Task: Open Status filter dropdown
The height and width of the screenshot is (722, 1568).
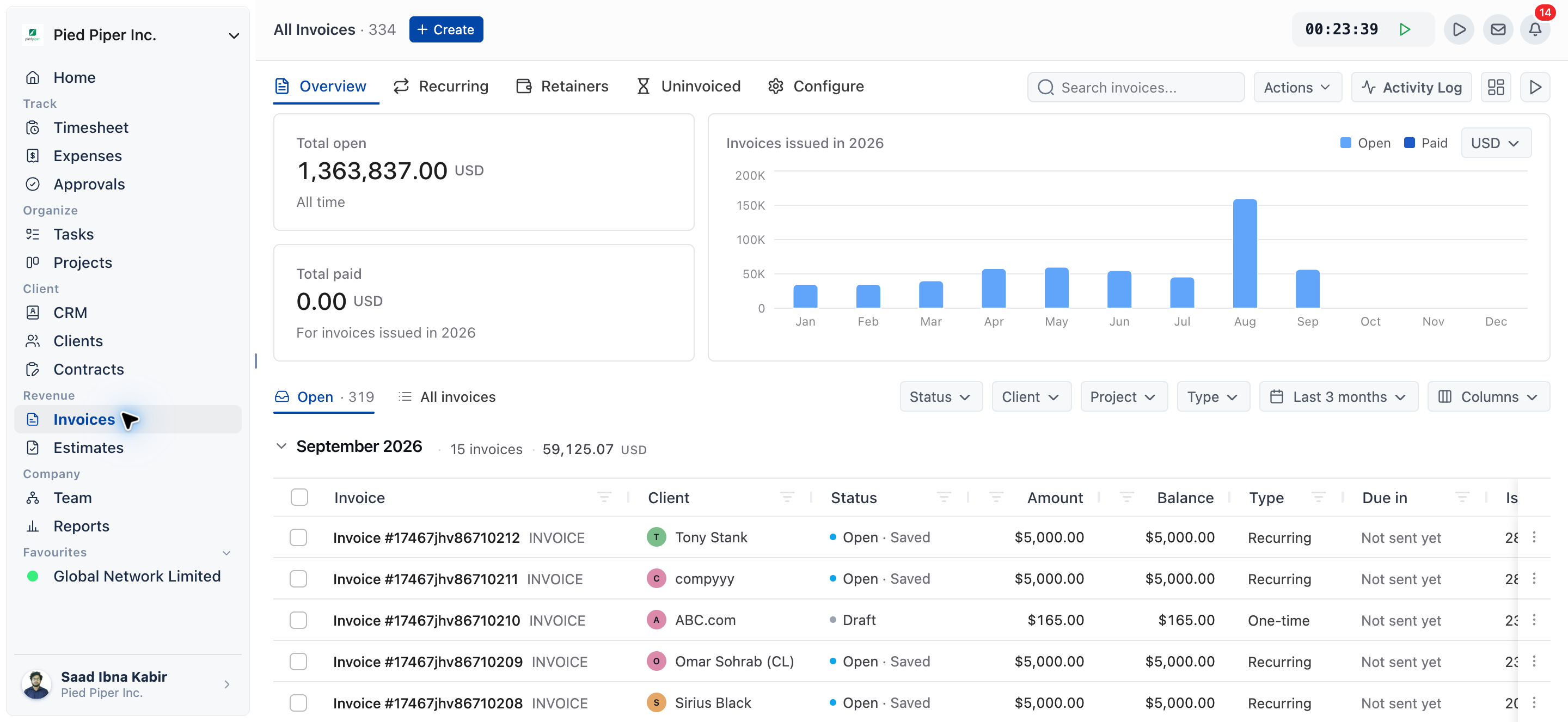Action: click(x=940, y=397)
